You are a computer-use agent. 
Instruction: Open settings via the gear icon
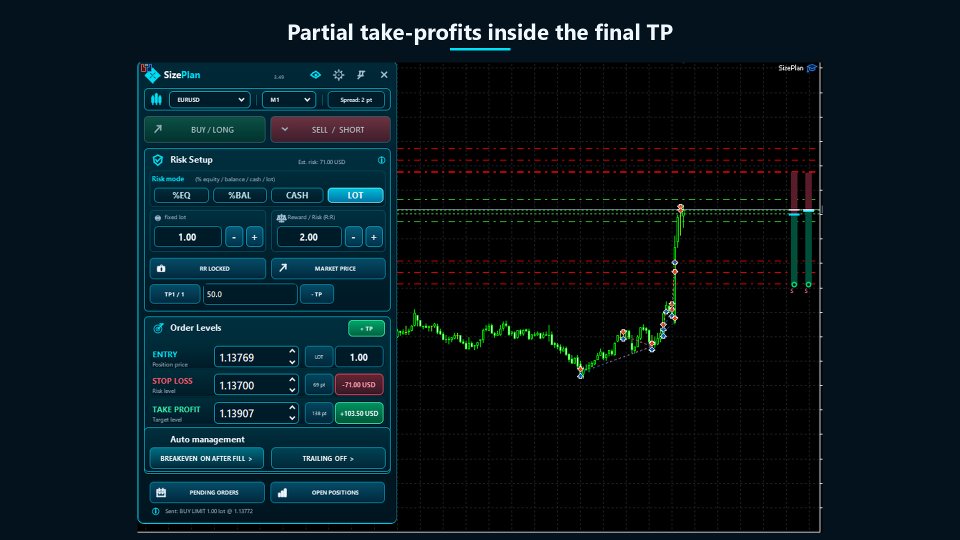point(339,75)
